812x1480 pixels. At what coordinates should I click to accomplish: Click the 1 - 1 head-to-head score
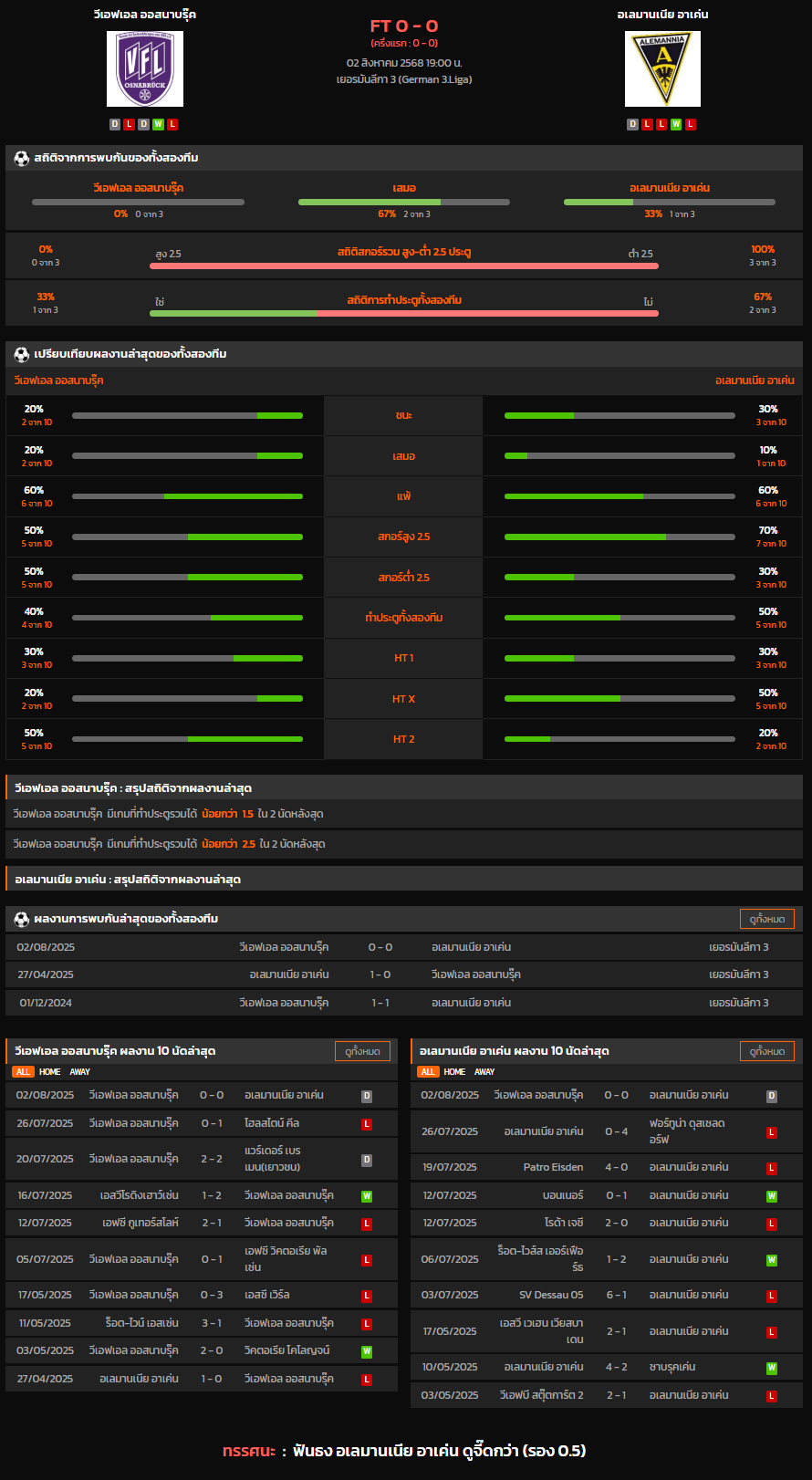380,1003
